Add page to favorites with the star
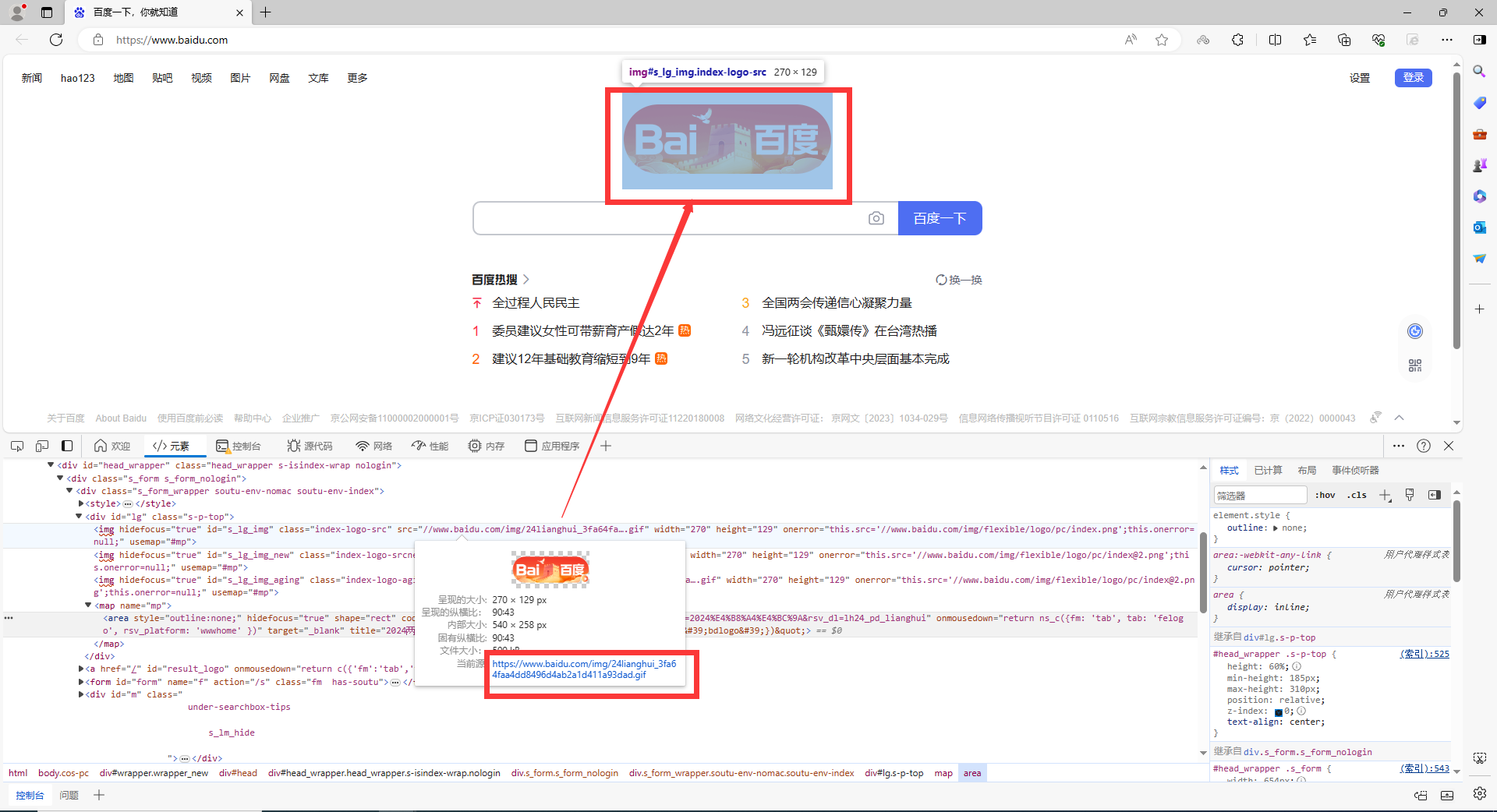Viewport: 1497px width, 812px height. pos(1162,40)
